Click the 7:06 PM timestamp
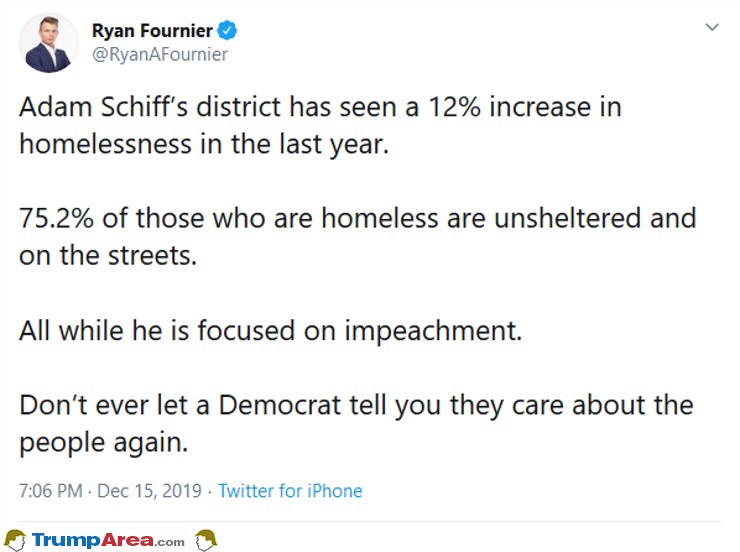The width and height of the screenshot is (740, 552). click(50, 491)
